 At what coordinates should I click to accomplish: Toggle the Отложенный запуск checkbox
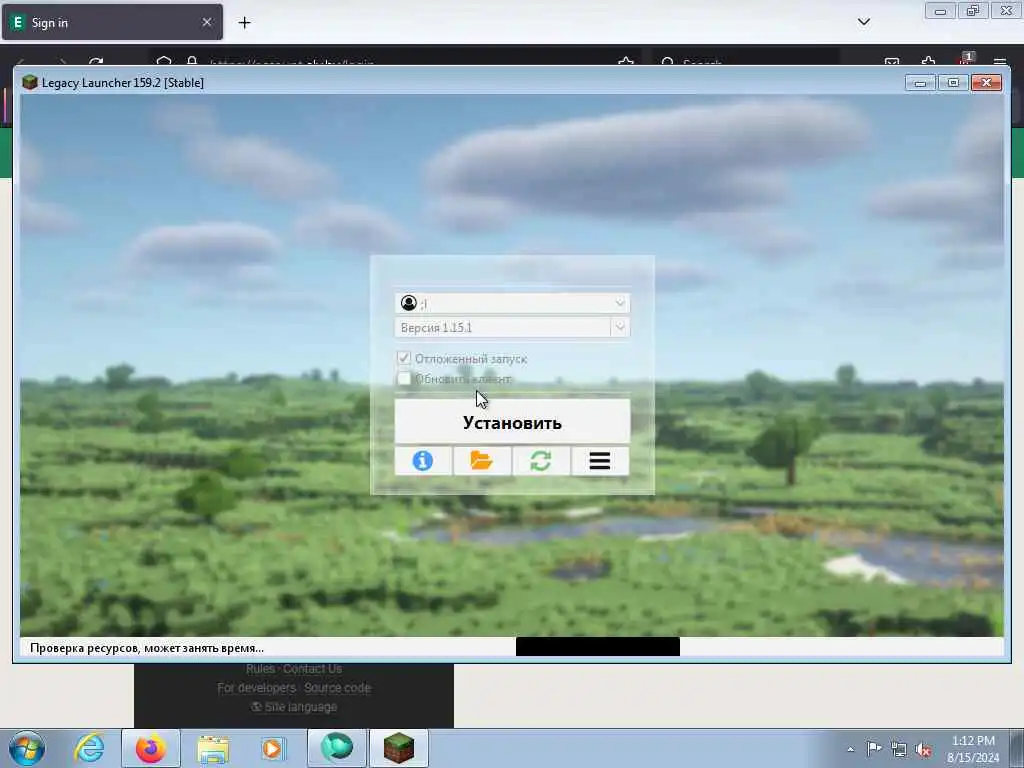(x=404, y=358)
